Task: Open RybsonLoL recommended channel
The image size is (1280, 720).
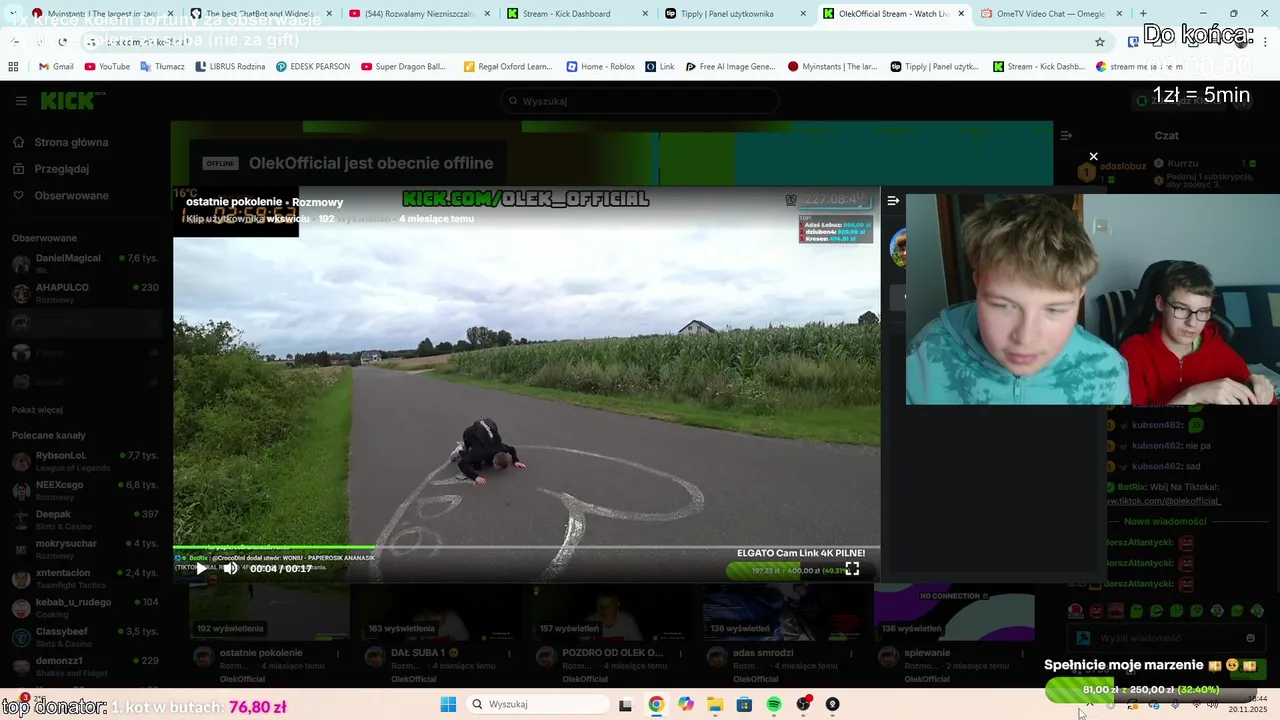Action: [x=85, y=459]
